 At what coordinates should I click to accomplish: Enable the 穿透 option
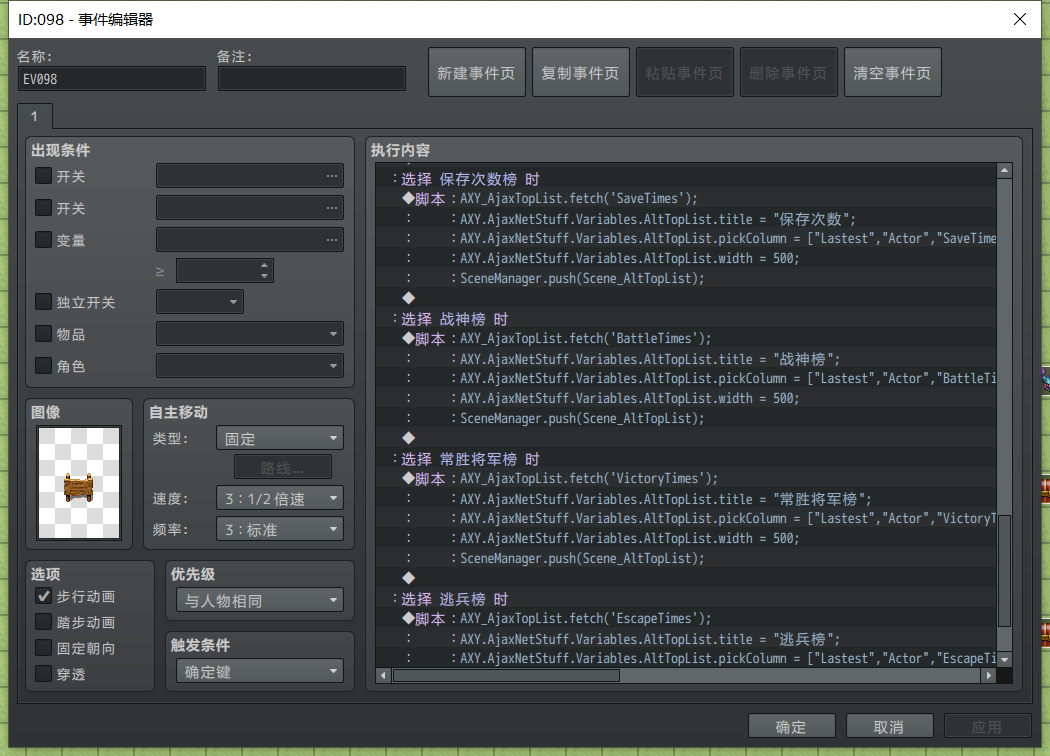coord(44,674)
